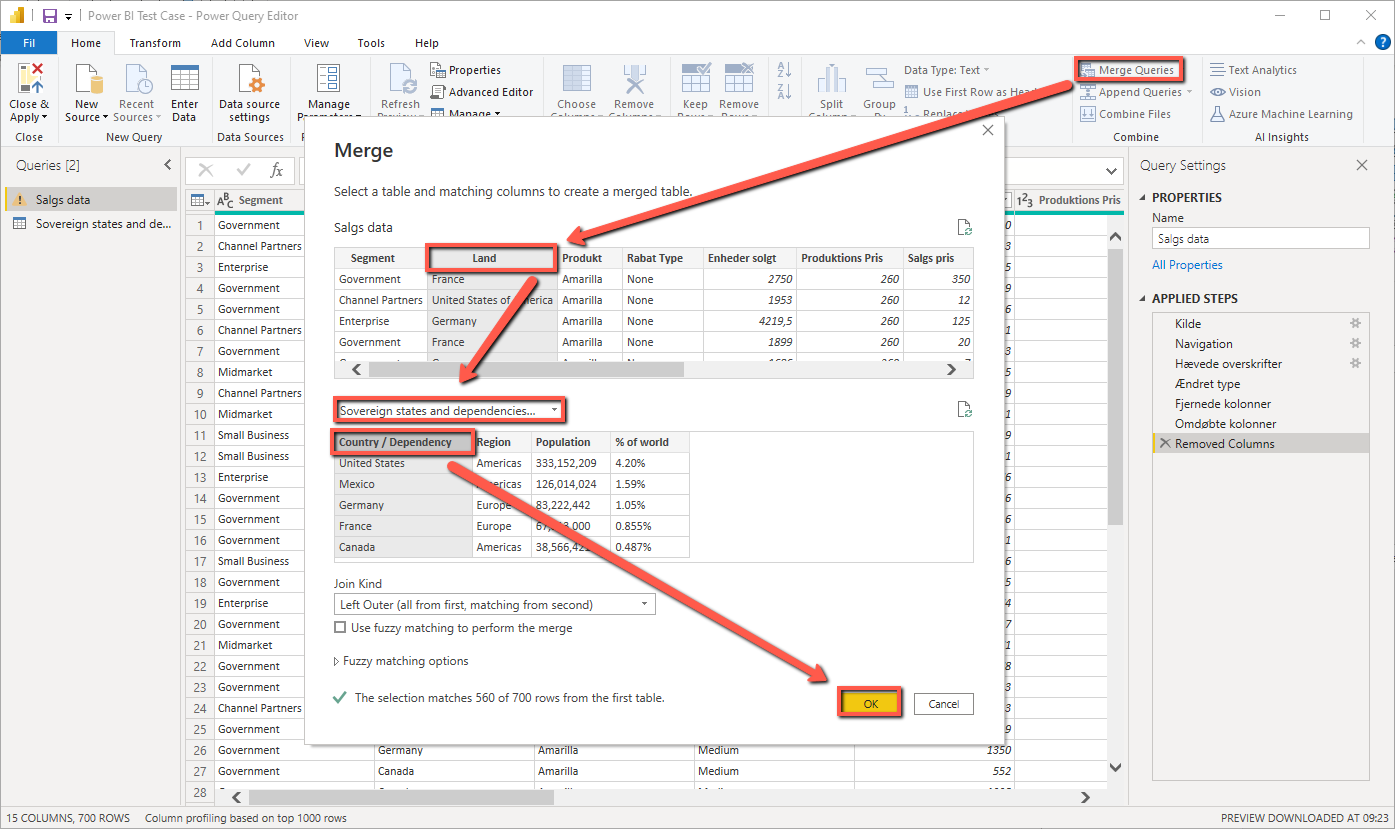Open All Properties link
This screenshot has height=829, width=1395.
(1187, 265)
